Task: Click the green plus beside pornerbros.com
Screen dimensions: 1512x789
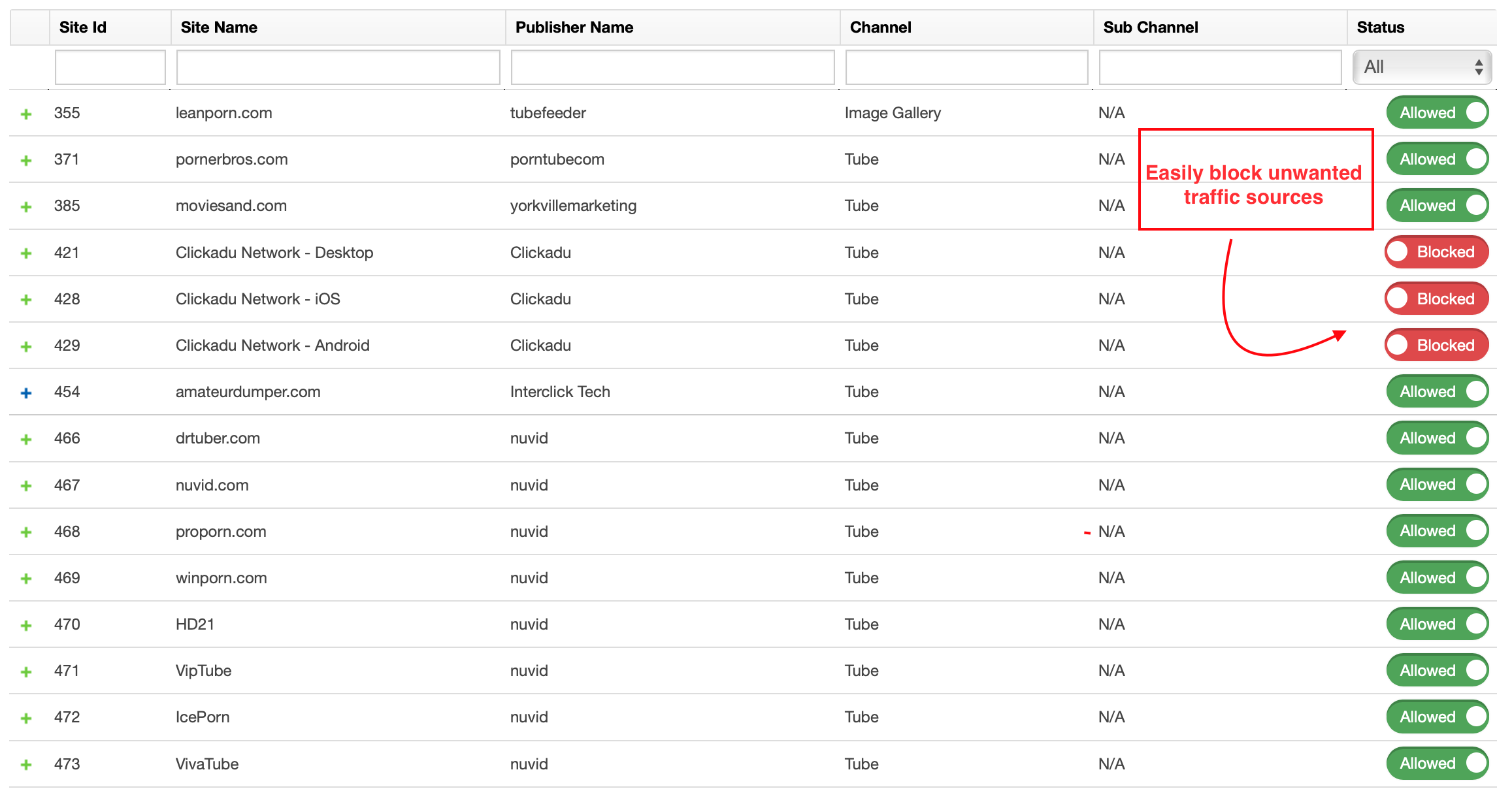Action: pos(26,161)
